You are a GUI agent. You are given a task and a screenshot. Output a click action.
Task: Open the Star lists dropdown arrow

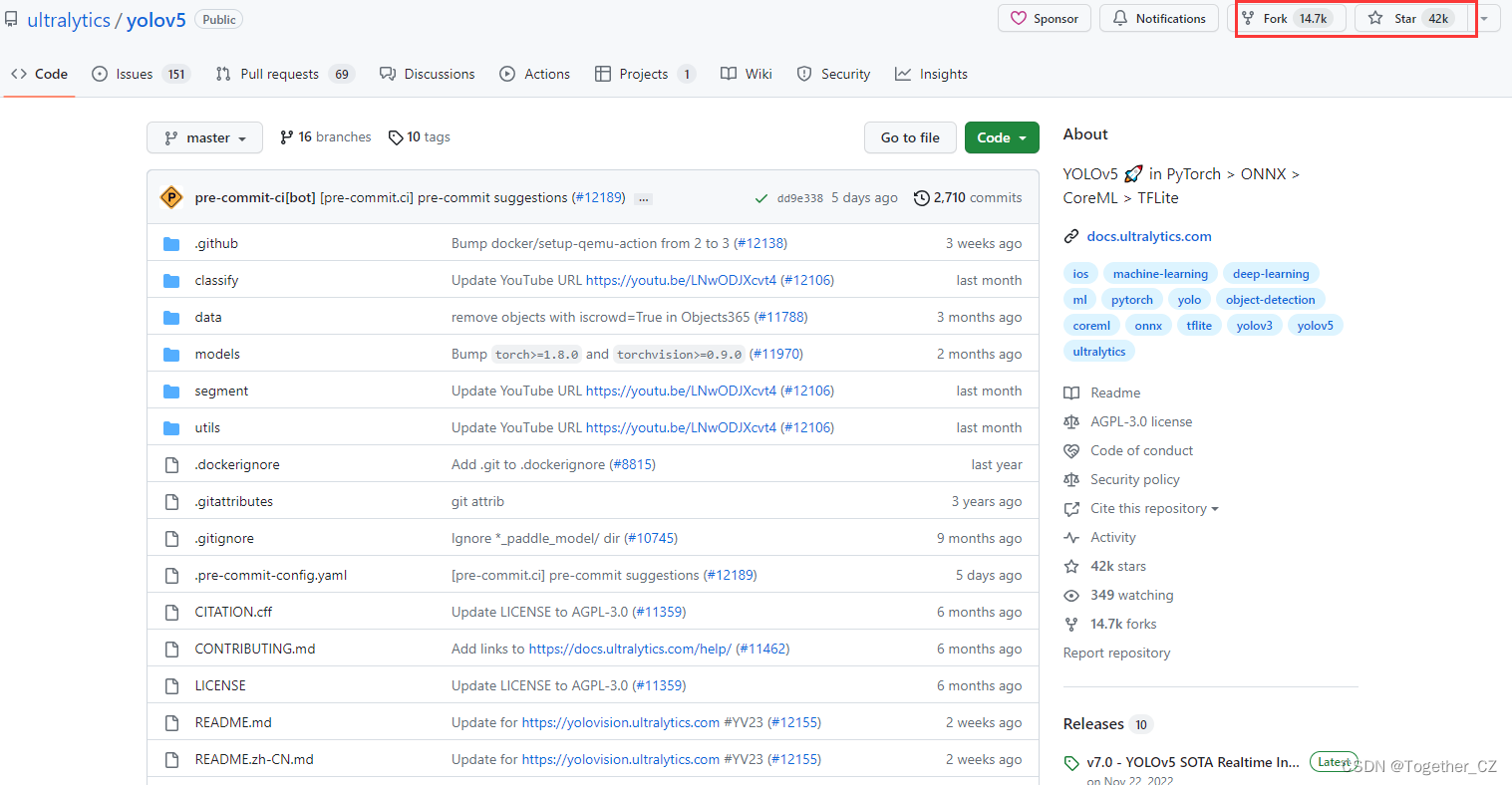[1484, 19]
